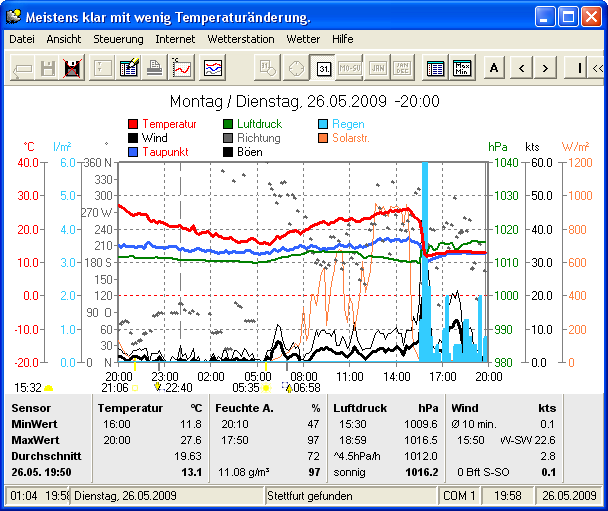Open the data table view icon

pyautogui.click(x=435, y=68)
